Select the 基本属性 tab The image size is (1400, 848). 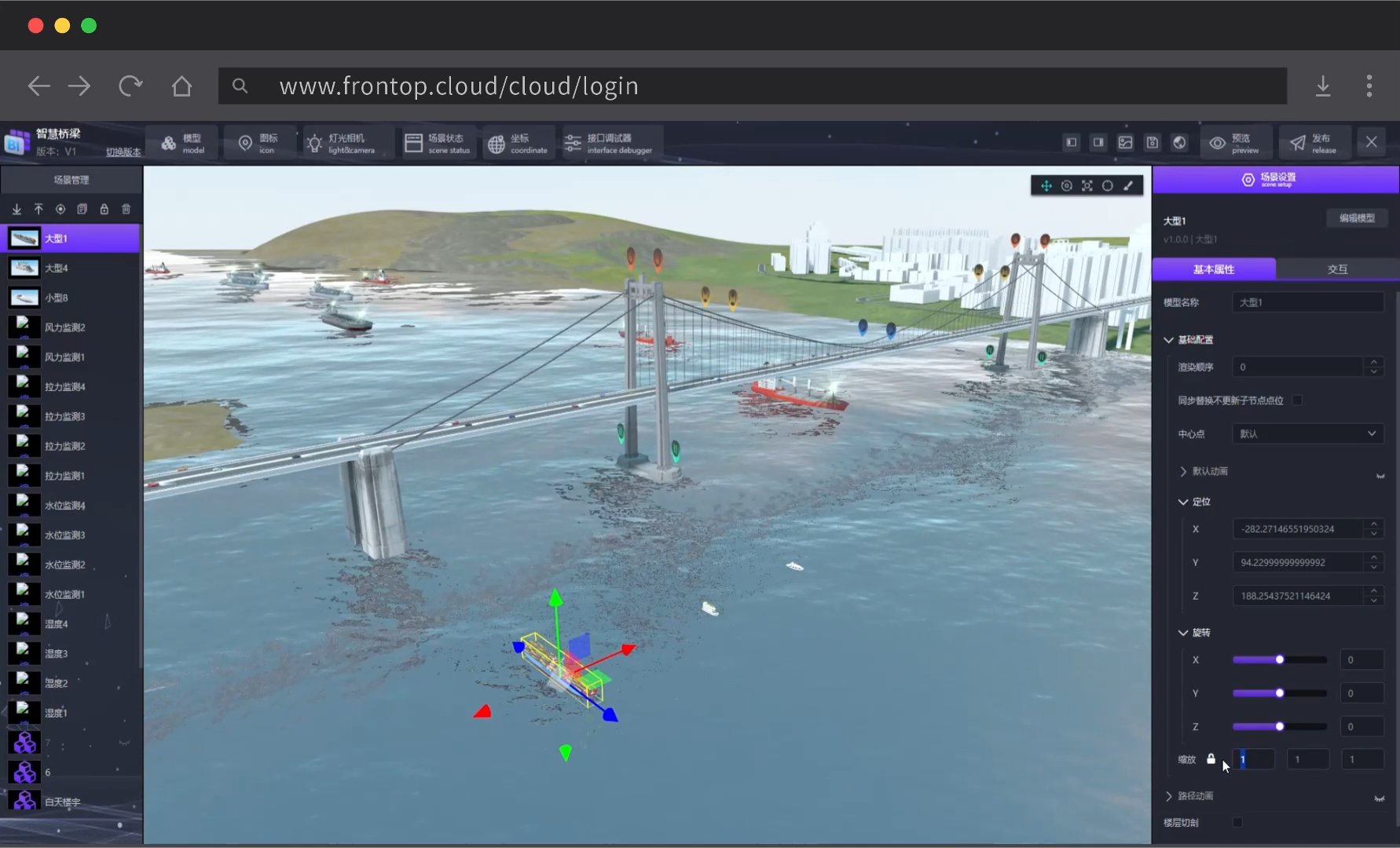[x=1213, y=269]
